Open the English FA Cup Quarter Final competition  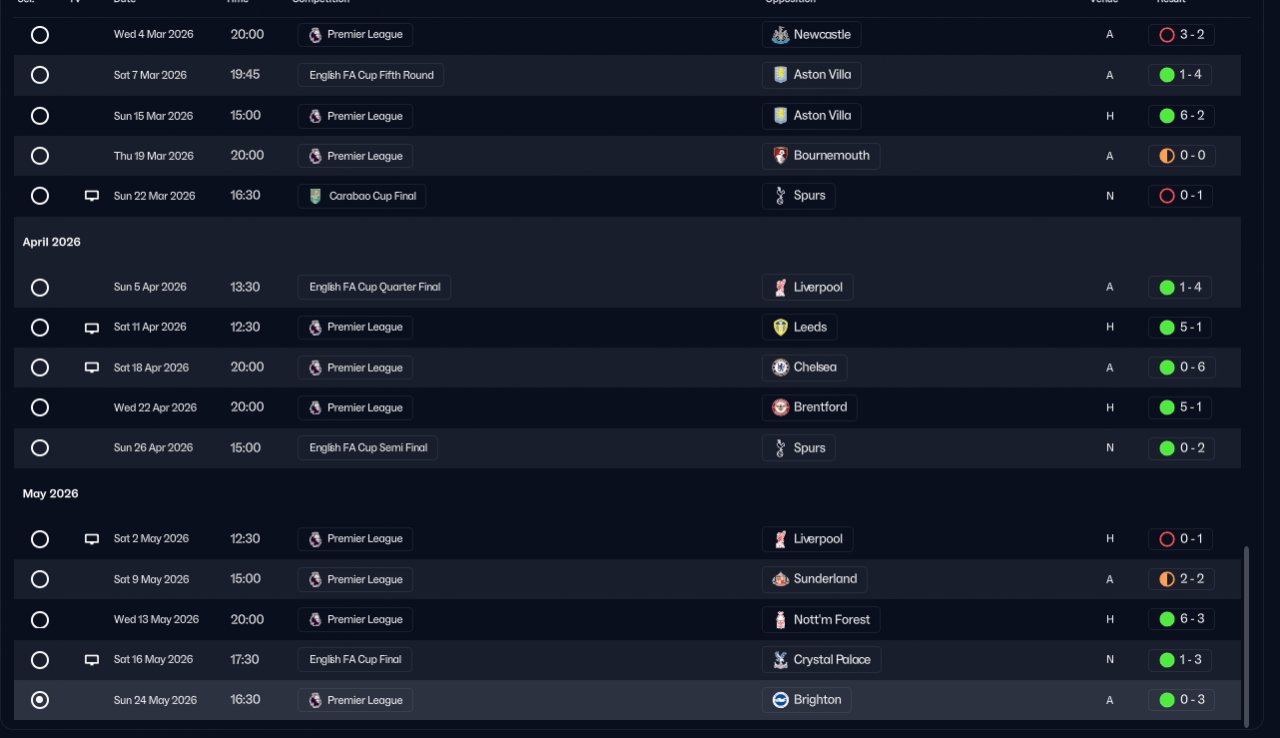pos(374,287)
